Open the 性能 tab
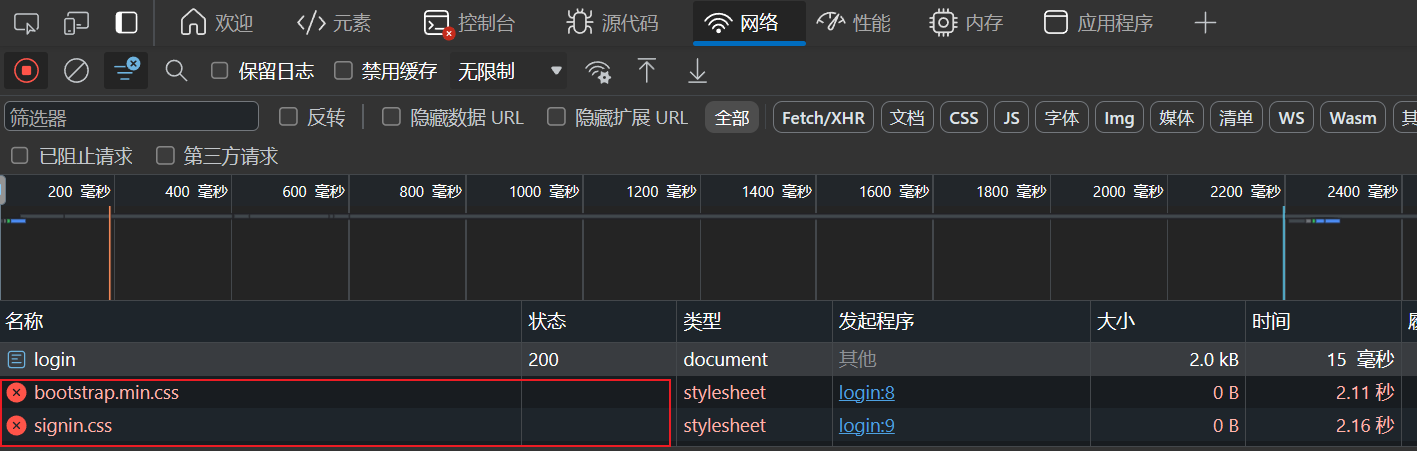This screenshot has width=1417, height=451. pyautogui.click(x=853, y=22)
